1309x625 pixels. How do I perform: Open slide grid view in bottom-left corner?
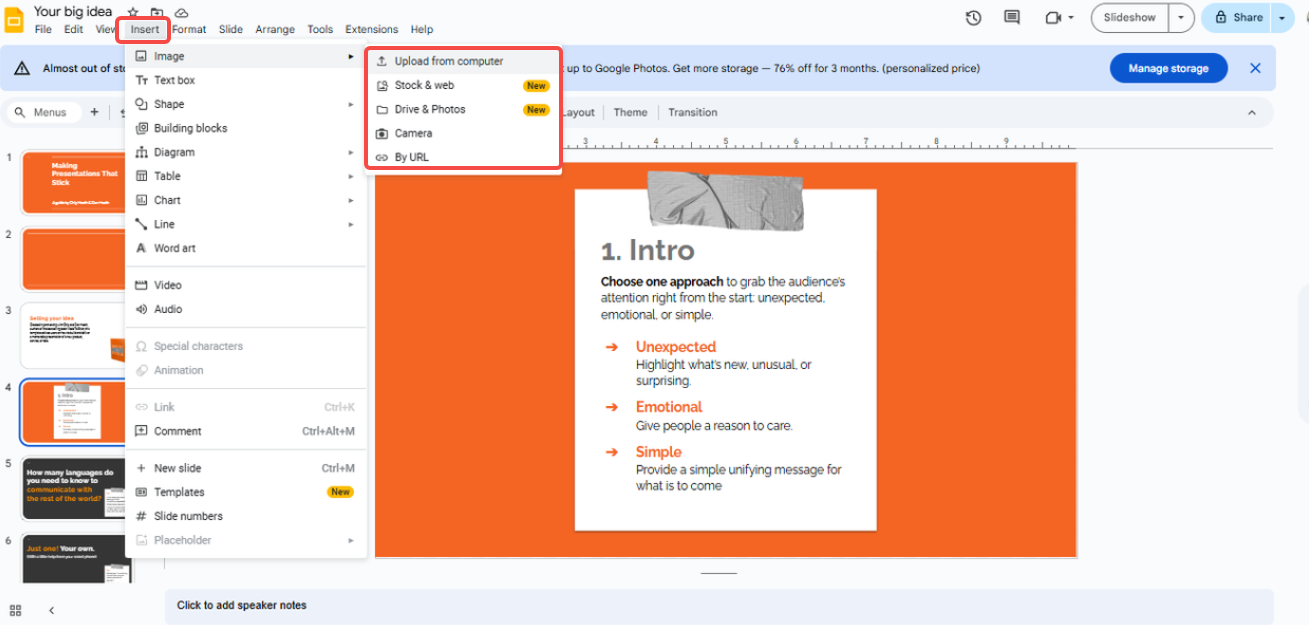15,610
